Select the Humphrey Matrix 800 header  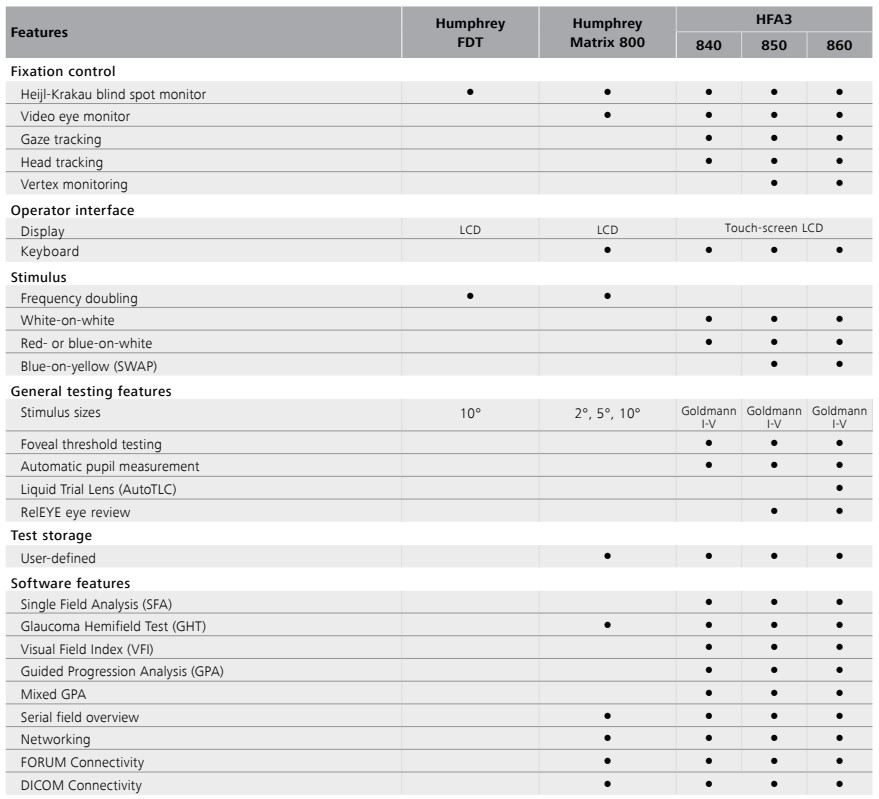point(607,33)
